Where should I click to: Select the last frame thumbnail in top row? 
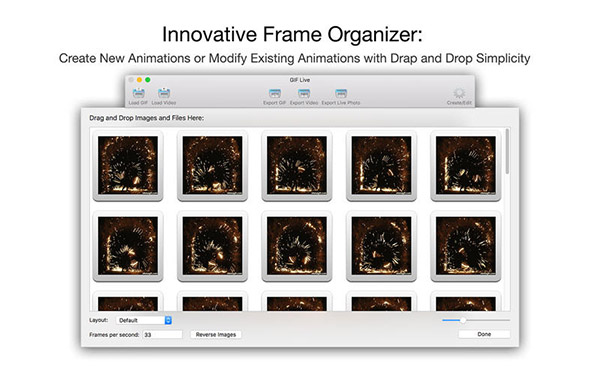466,165
